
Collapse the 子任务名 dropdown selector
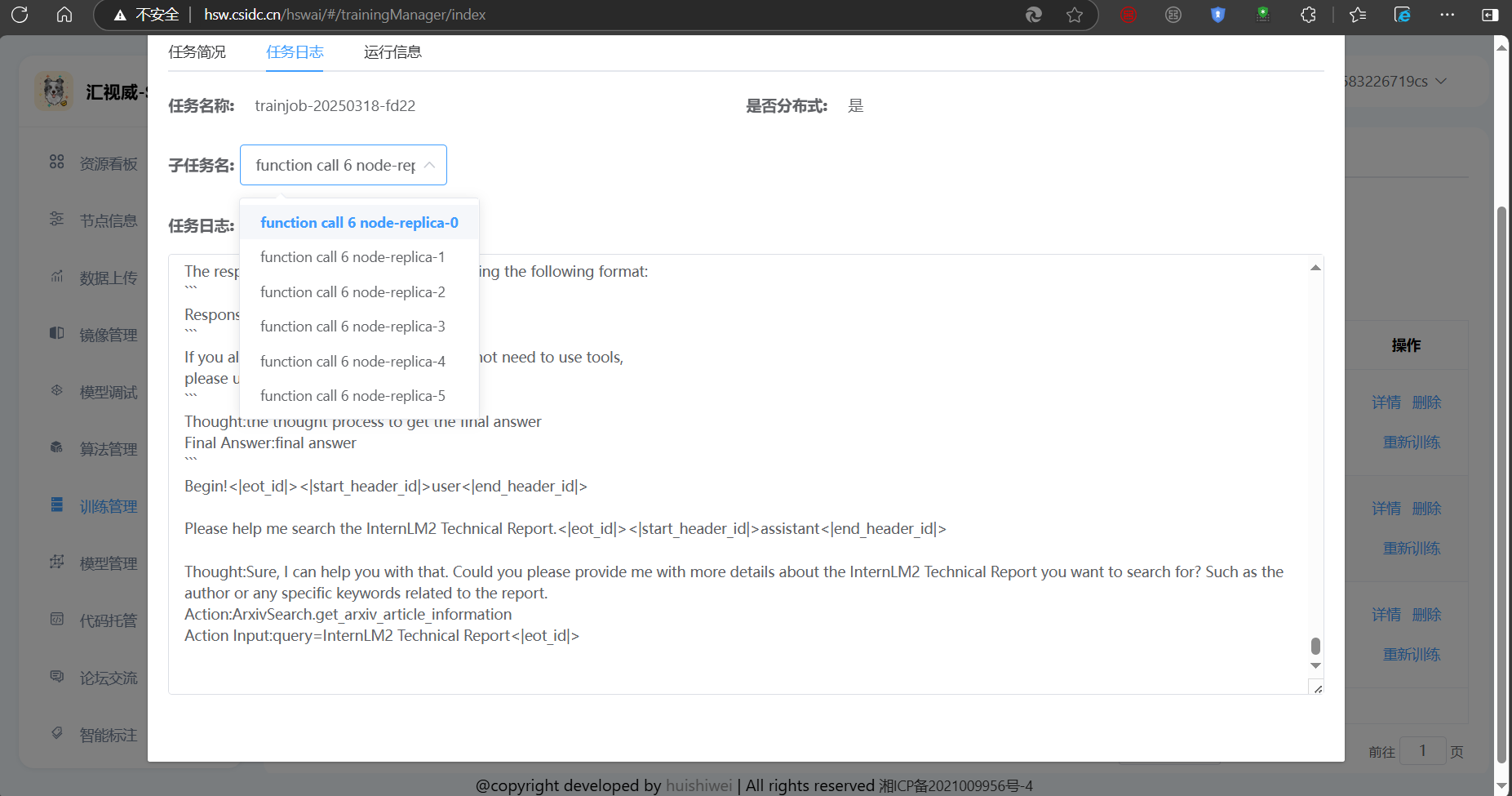344,165
